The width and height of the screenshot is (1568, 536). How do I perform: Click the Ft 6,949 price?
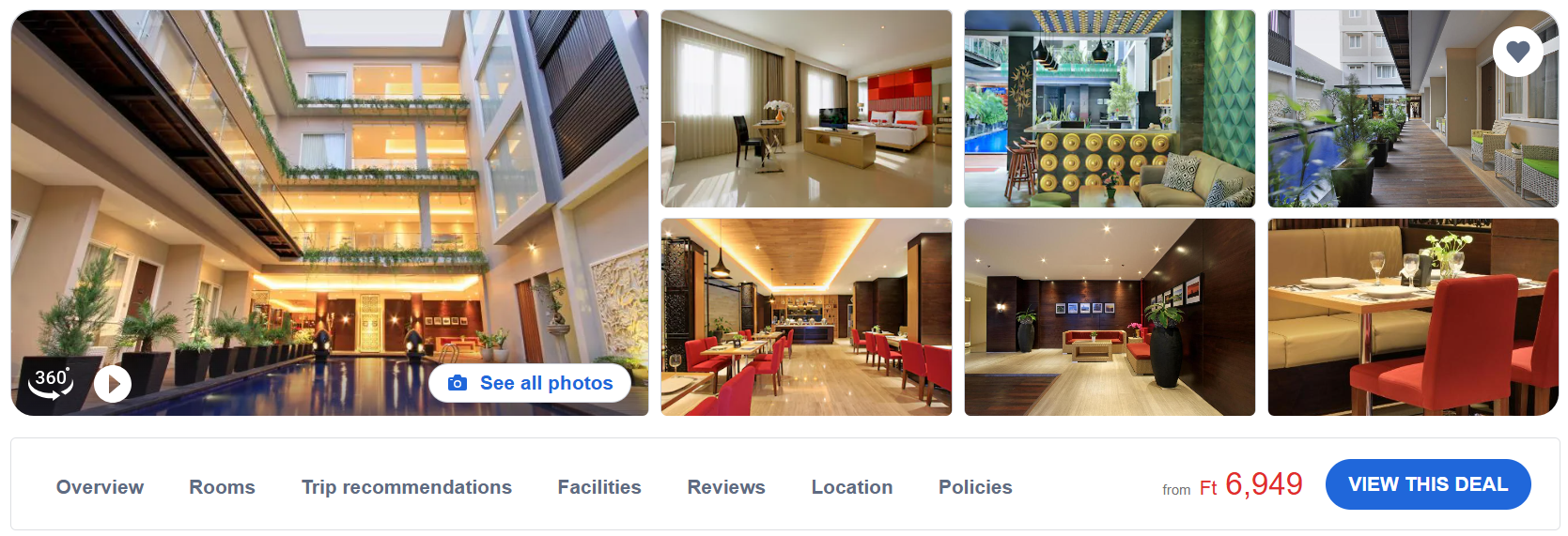pos(1250,484)
